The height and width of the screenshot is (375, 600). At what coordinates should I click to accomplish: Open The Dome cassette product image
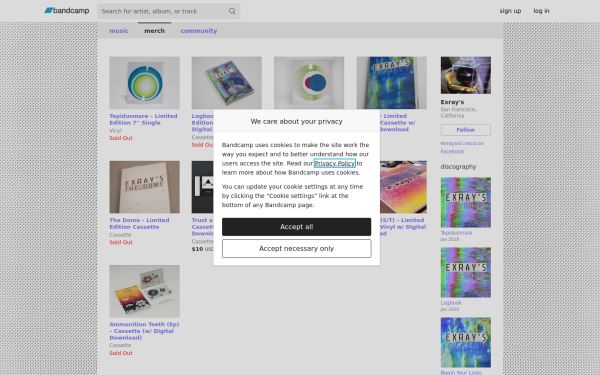coord(145,187)
